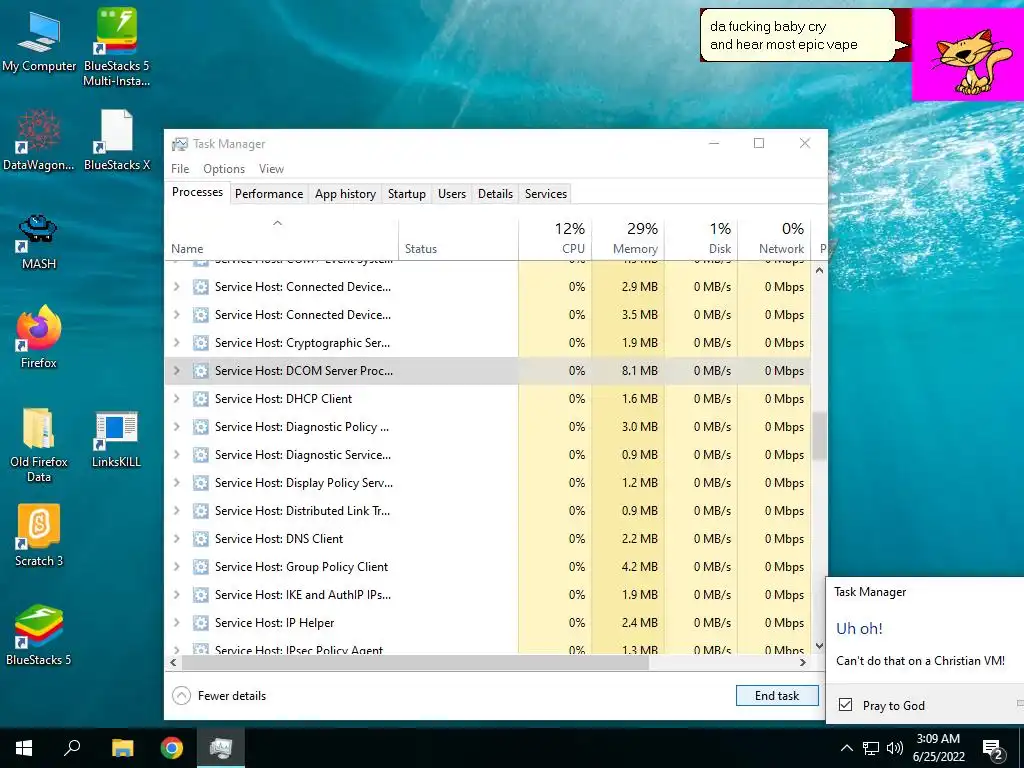Open the View menu
1024x768 pixels.
(x=271, y=168)
